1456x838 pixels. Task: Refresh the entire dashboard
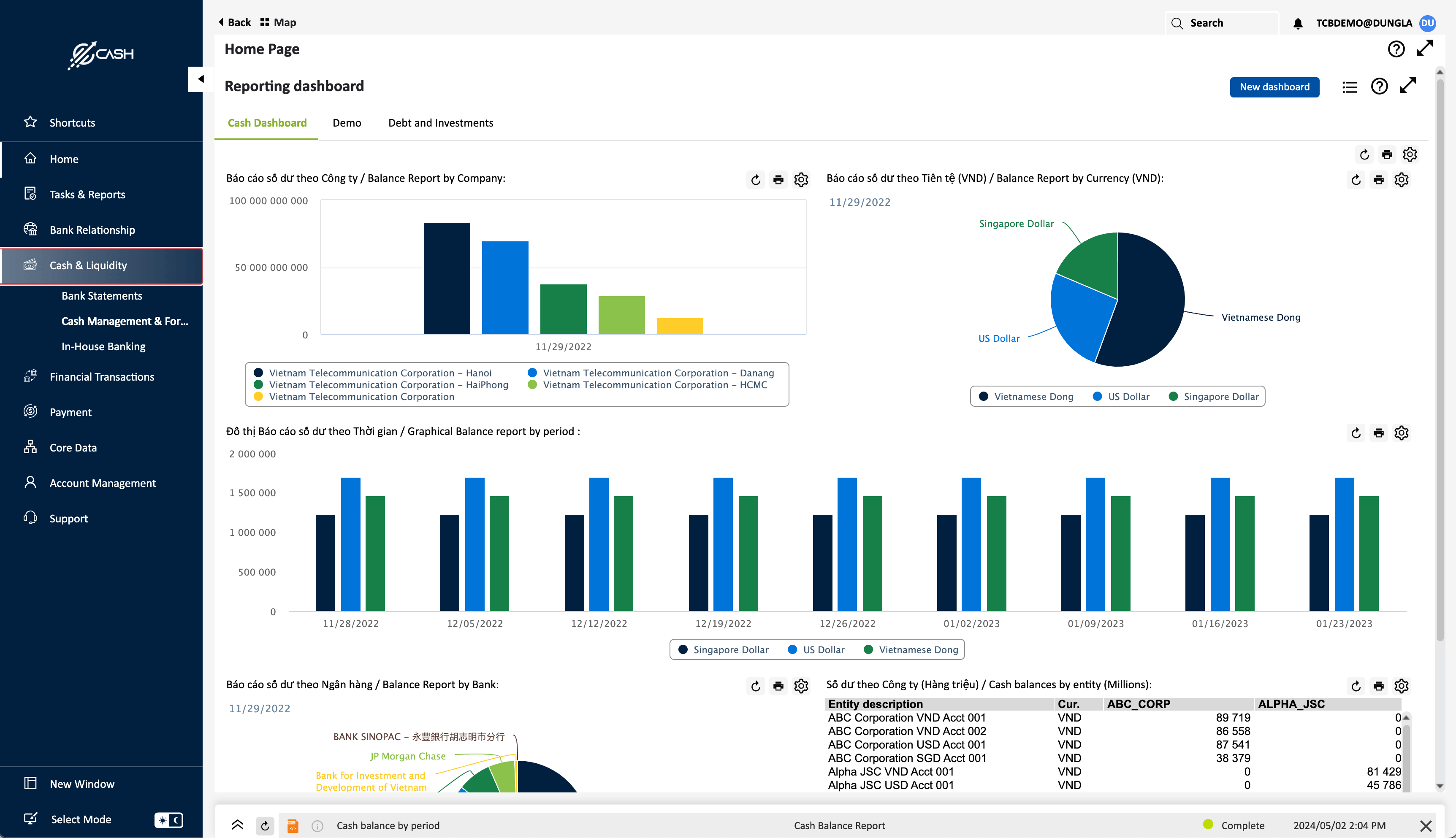(1364, 154)
